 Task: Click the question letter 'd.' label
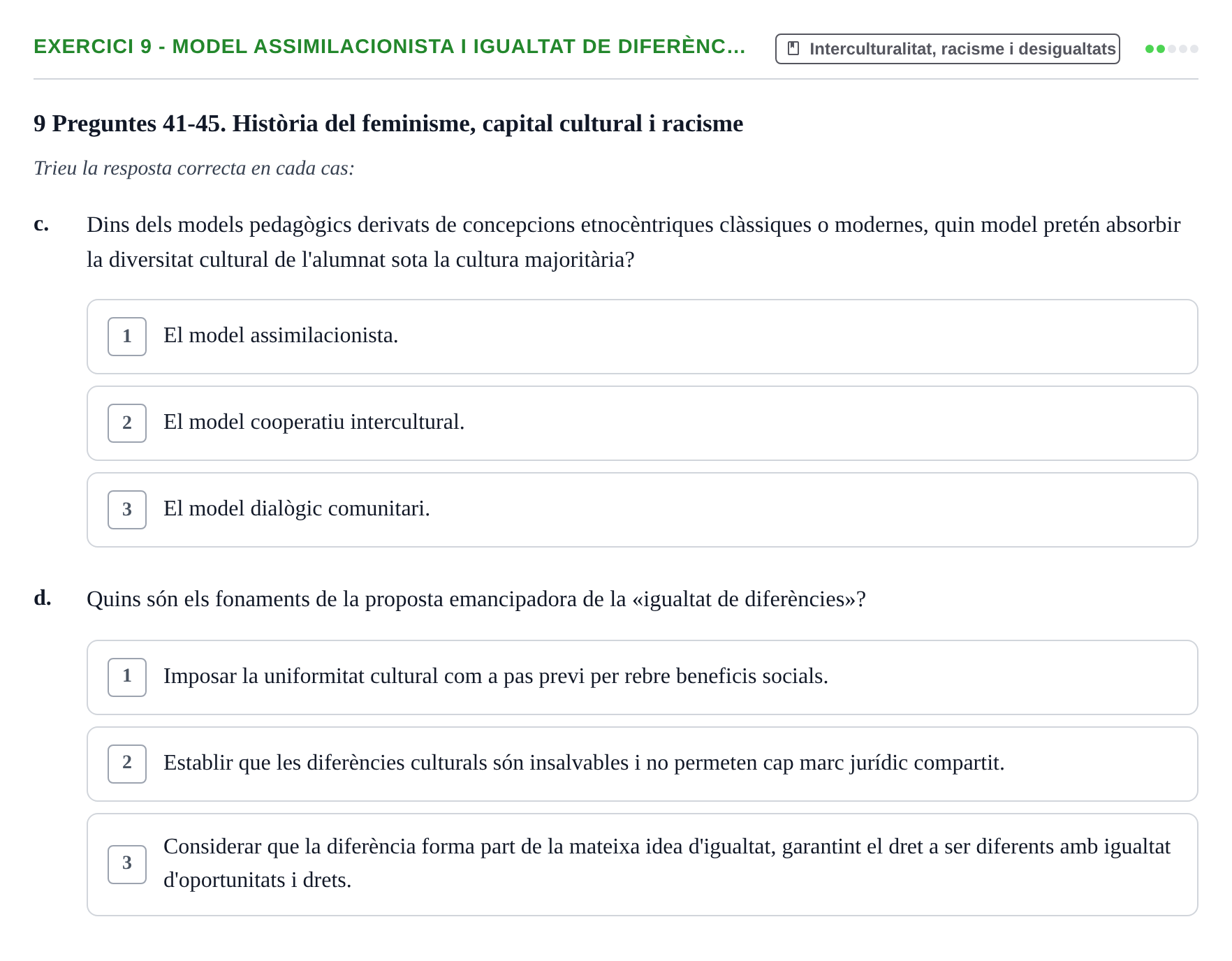pos(43,598)
